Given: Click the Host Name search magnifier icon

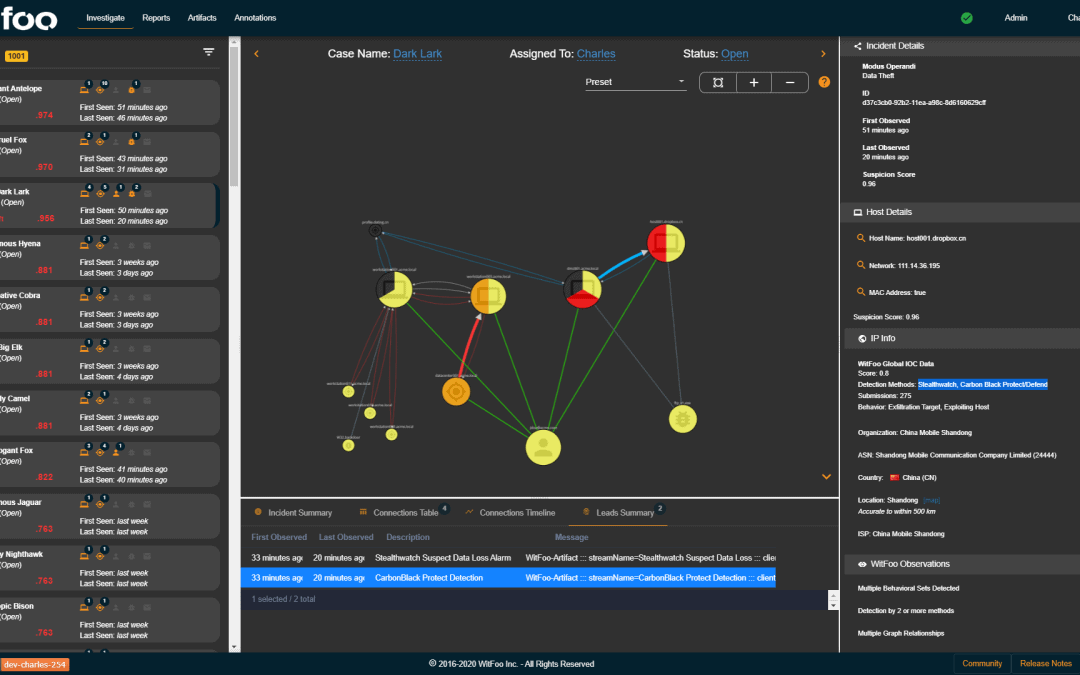Looking at the screenshot, I should tap(860, 238).
